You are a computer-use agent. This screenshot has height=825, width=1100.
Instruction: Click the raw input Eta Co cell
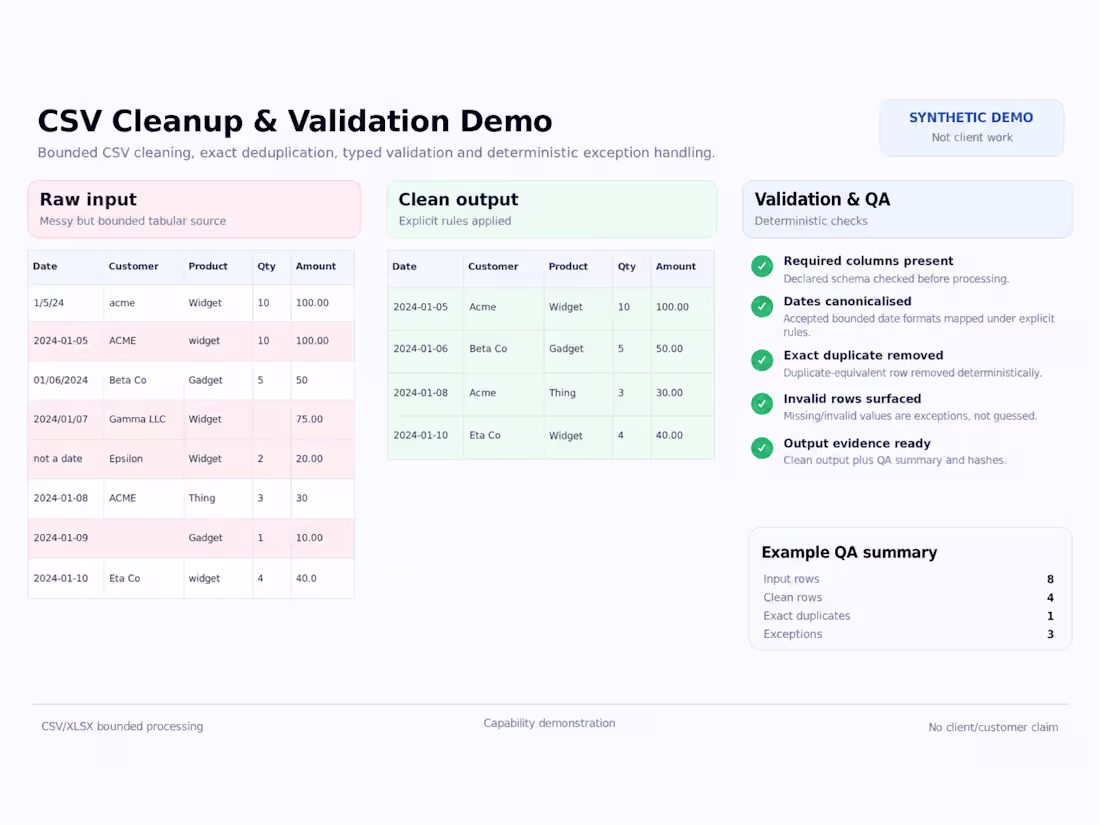coord(124,579)
